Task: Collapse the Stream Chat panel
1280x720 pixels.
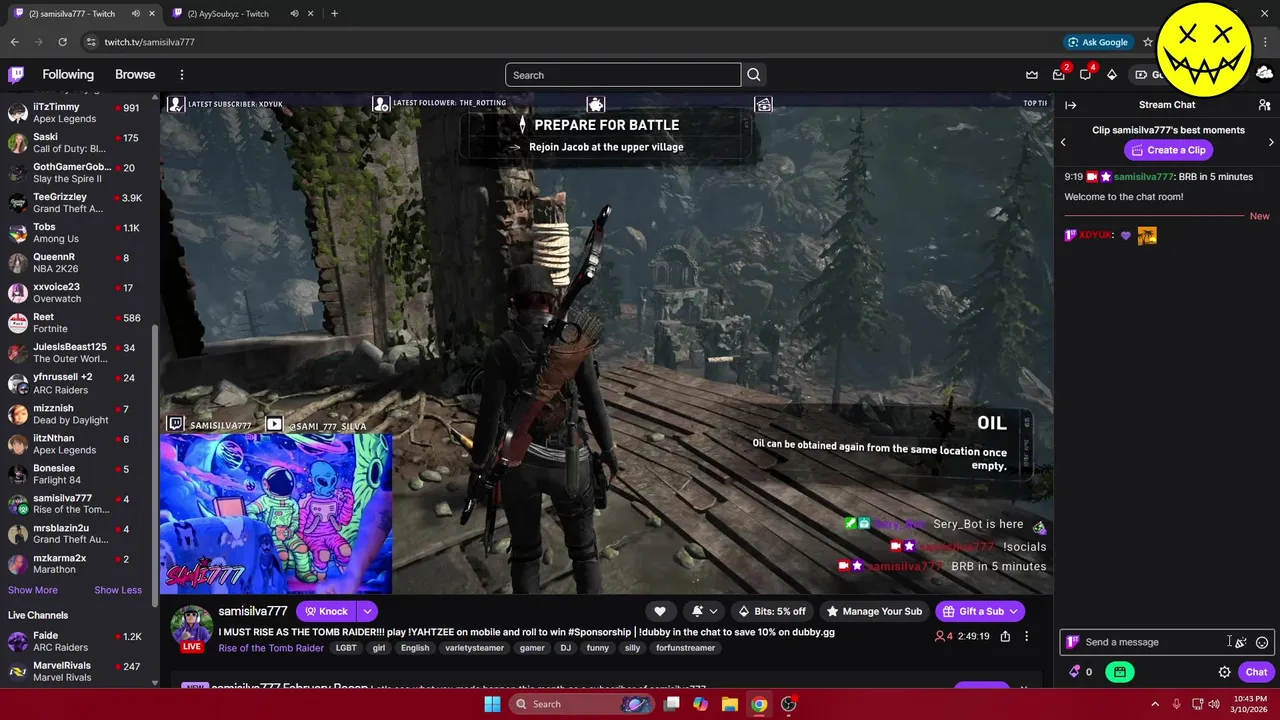Action: (1070, 105)
